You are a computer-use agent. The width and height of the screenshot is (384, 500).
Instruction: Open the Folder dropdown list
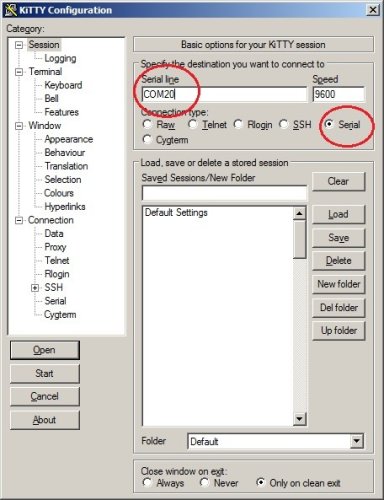pos(356,441)
